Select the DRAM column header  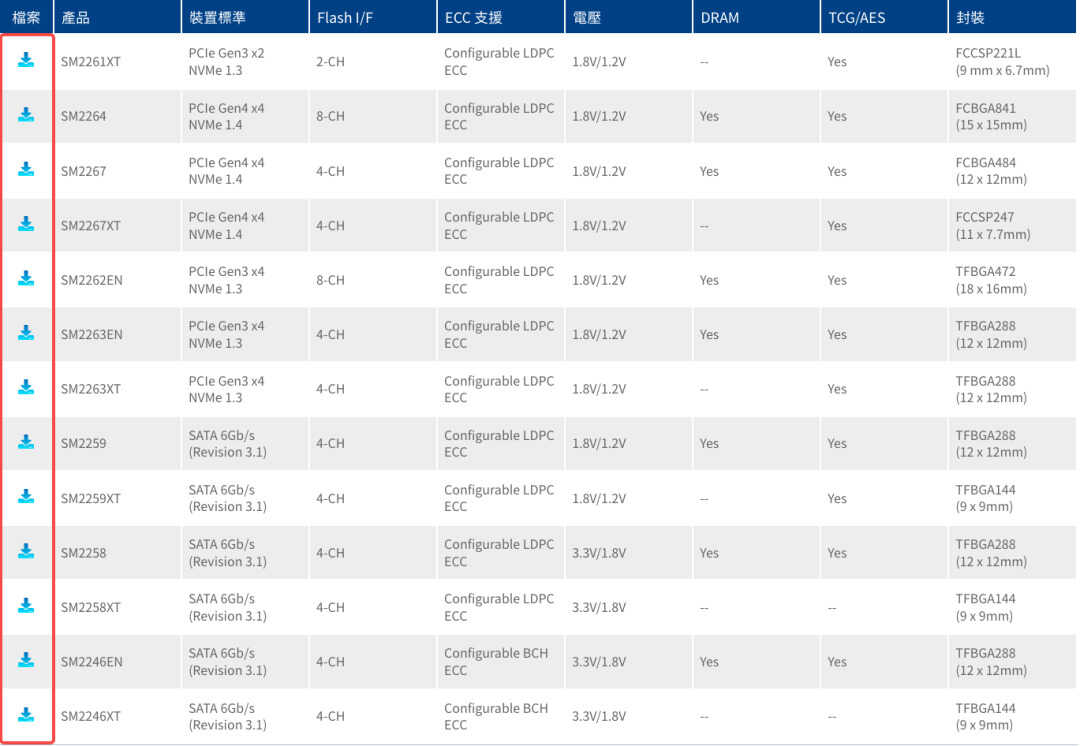[x=720, y=18]
